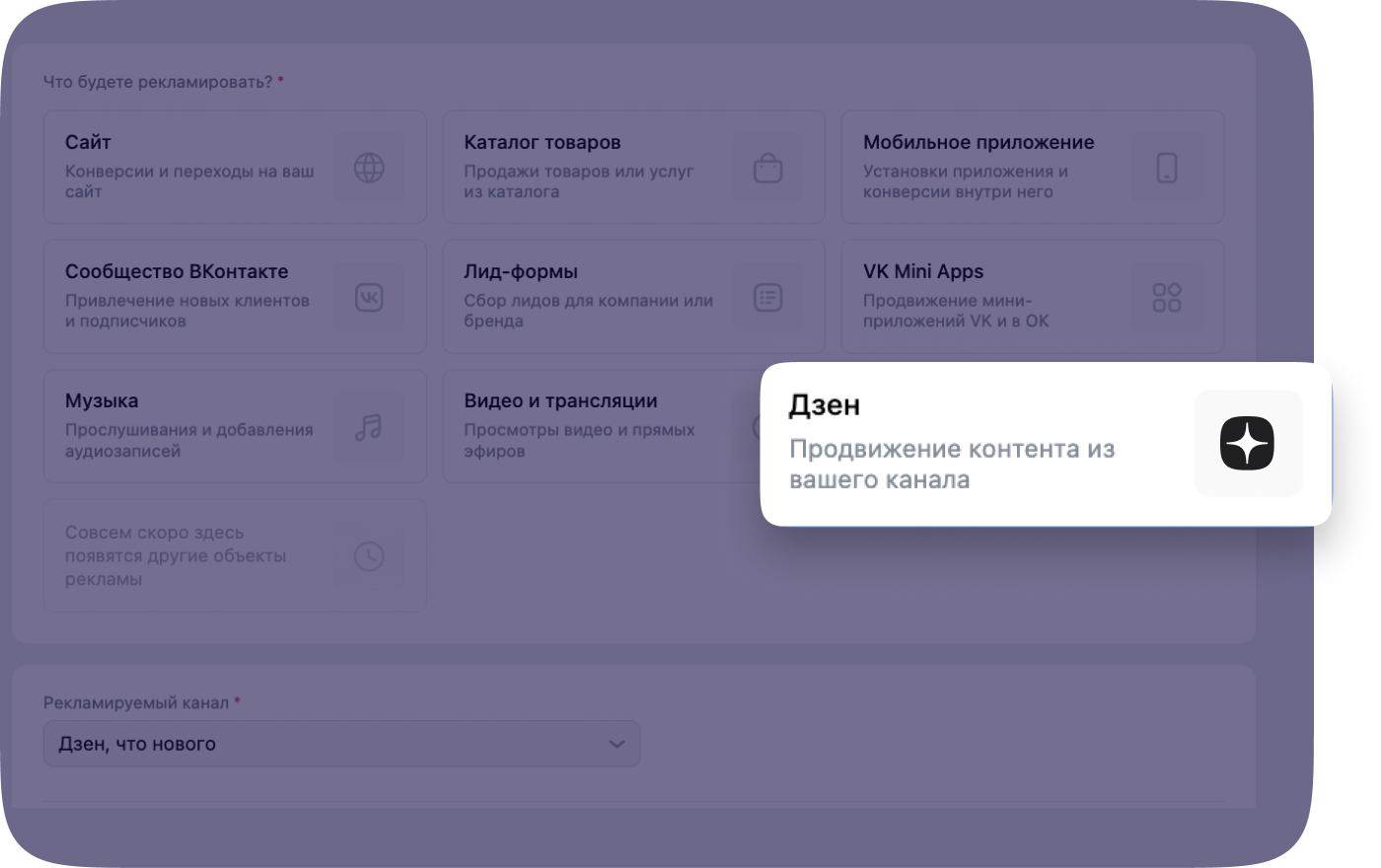Viewport: 1381px width, 868px height.
Task: Select the Видео и трансляции card
Action: (602, 426)
